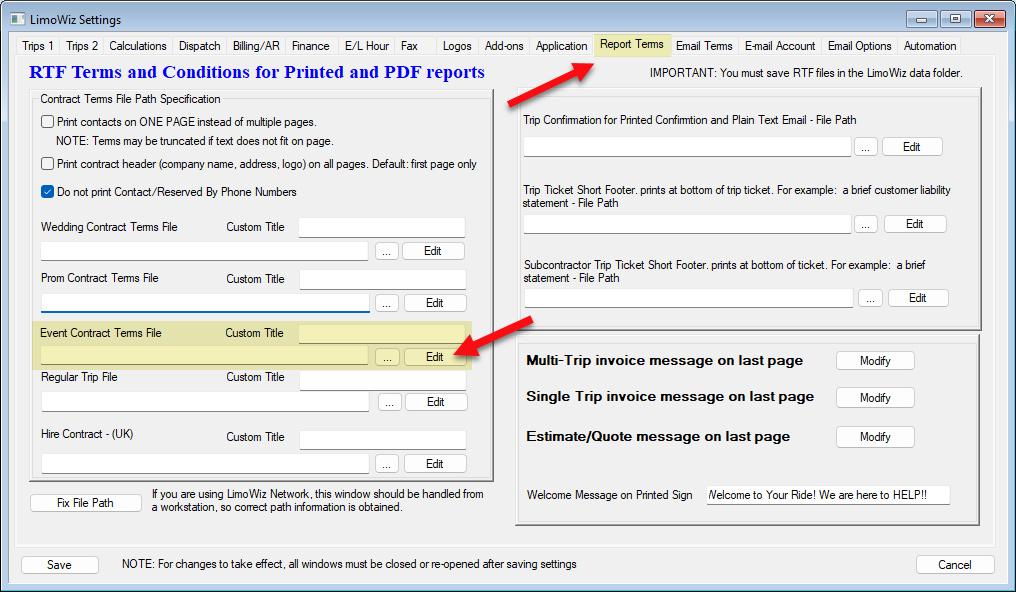Edit the Hire Contract (UK) file
This screenshot has width=1016, height=592.
(435, 464)
